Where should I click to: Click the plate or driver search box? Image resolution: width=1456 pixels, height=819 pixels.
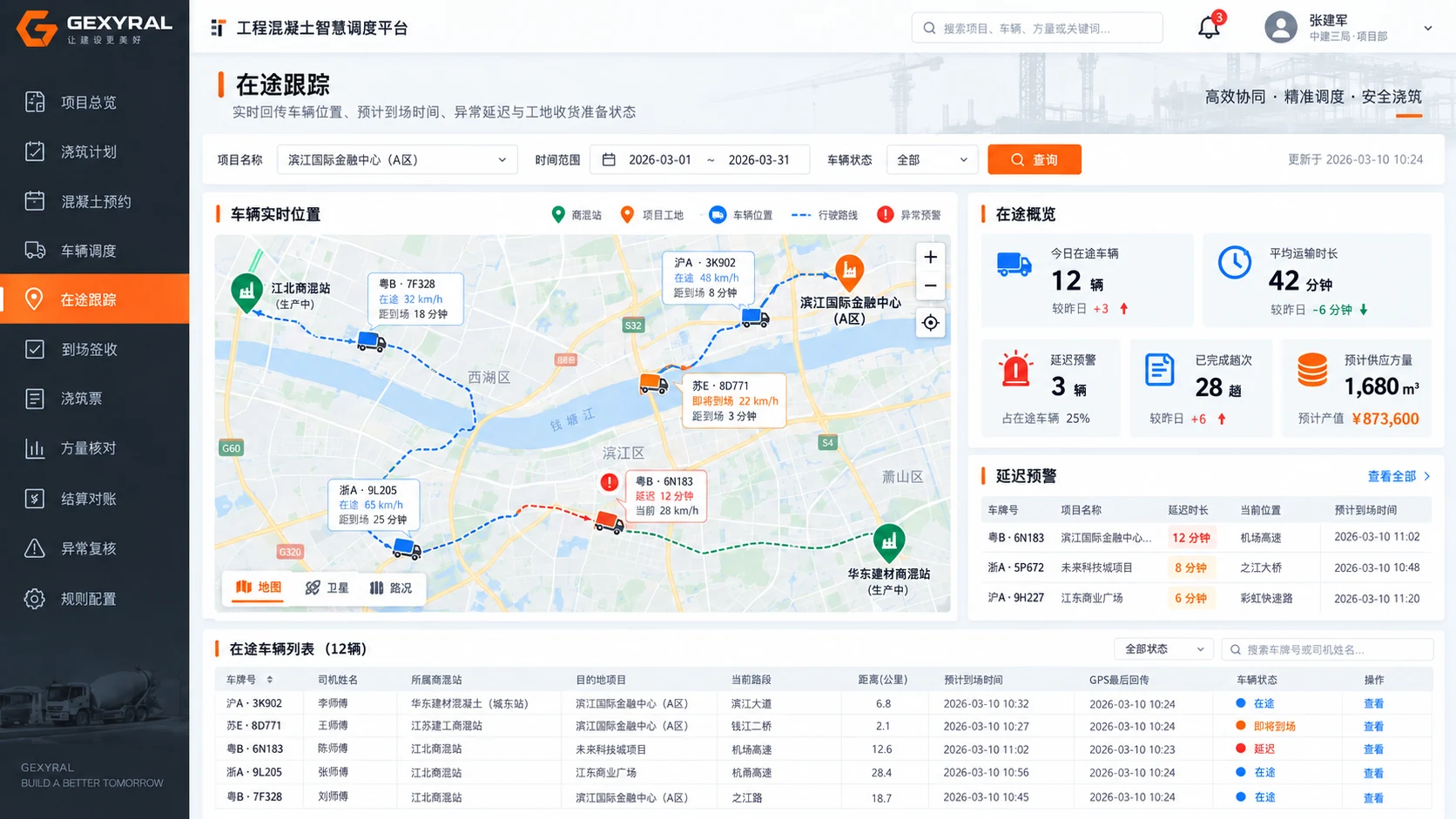(x=1327, y=649)
